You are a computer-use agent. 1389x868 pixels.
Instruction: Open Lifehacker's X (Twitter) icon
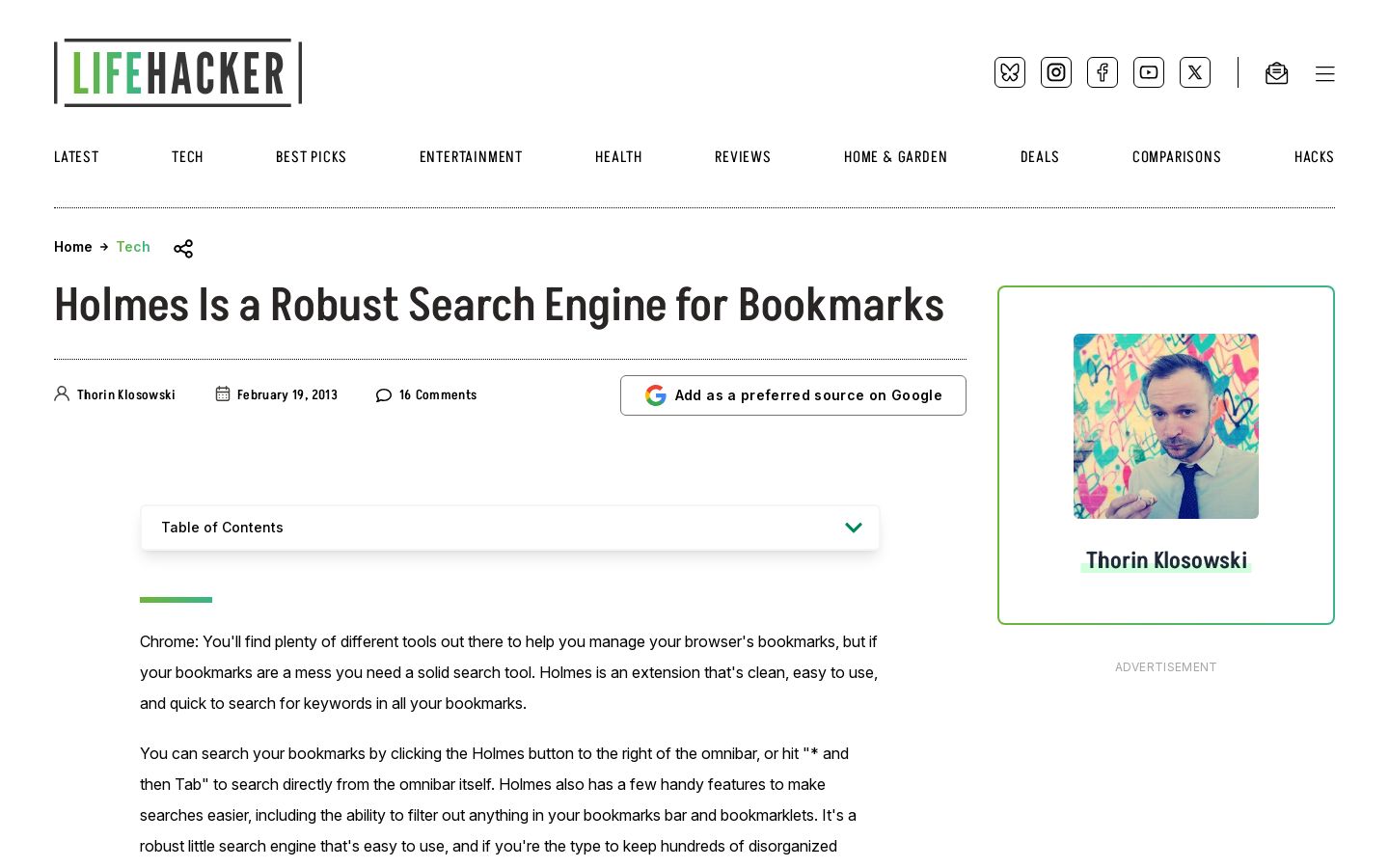1195,72
